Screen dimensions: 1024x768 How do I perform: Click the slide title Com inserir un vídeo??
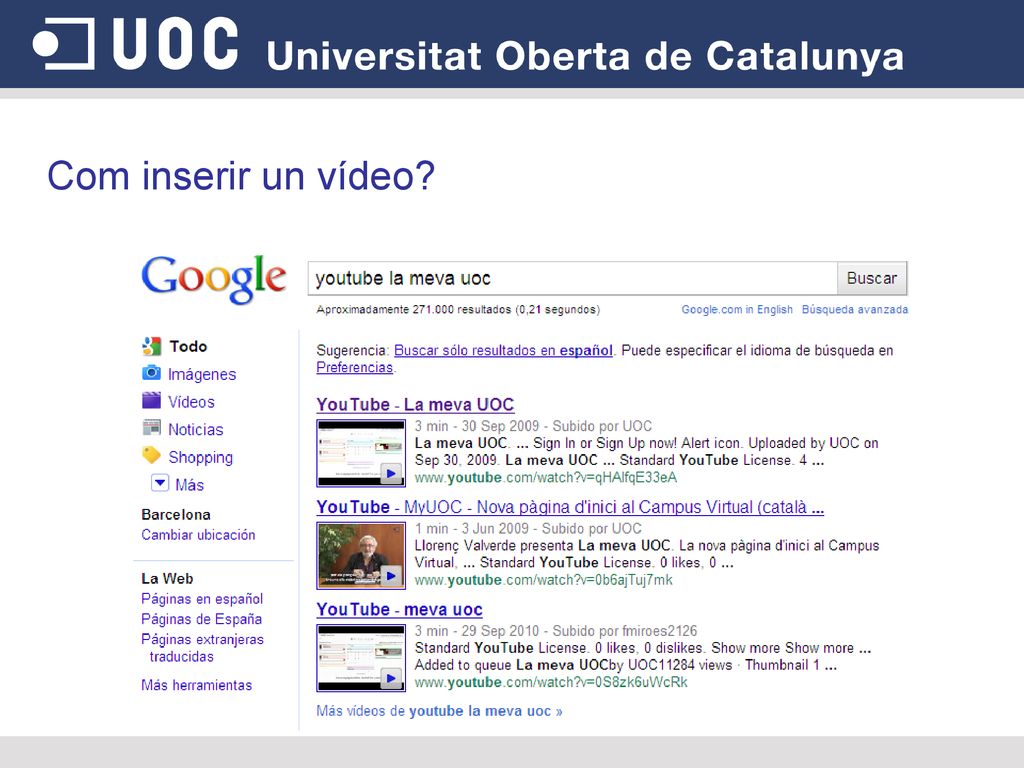point(241,176)
